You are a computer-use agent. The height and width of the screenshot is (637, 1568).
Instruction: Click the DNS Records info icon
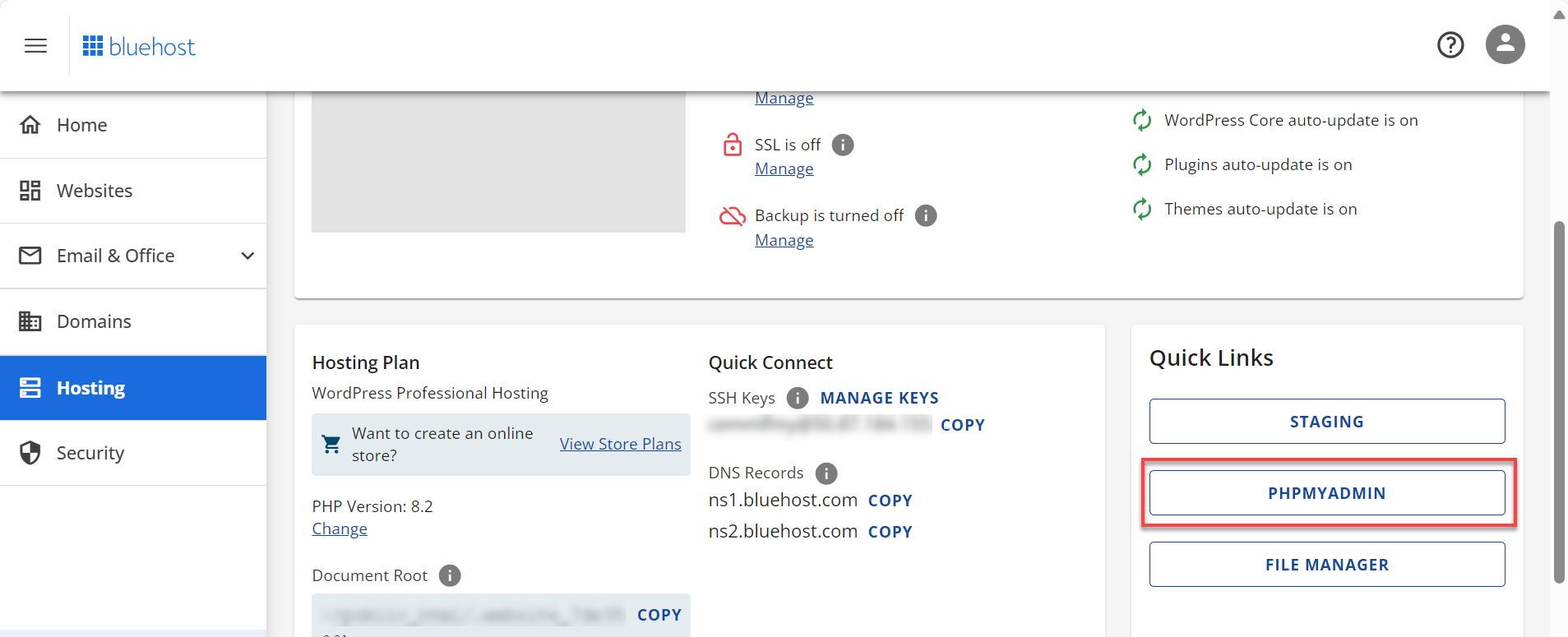(x=826, y=473)
